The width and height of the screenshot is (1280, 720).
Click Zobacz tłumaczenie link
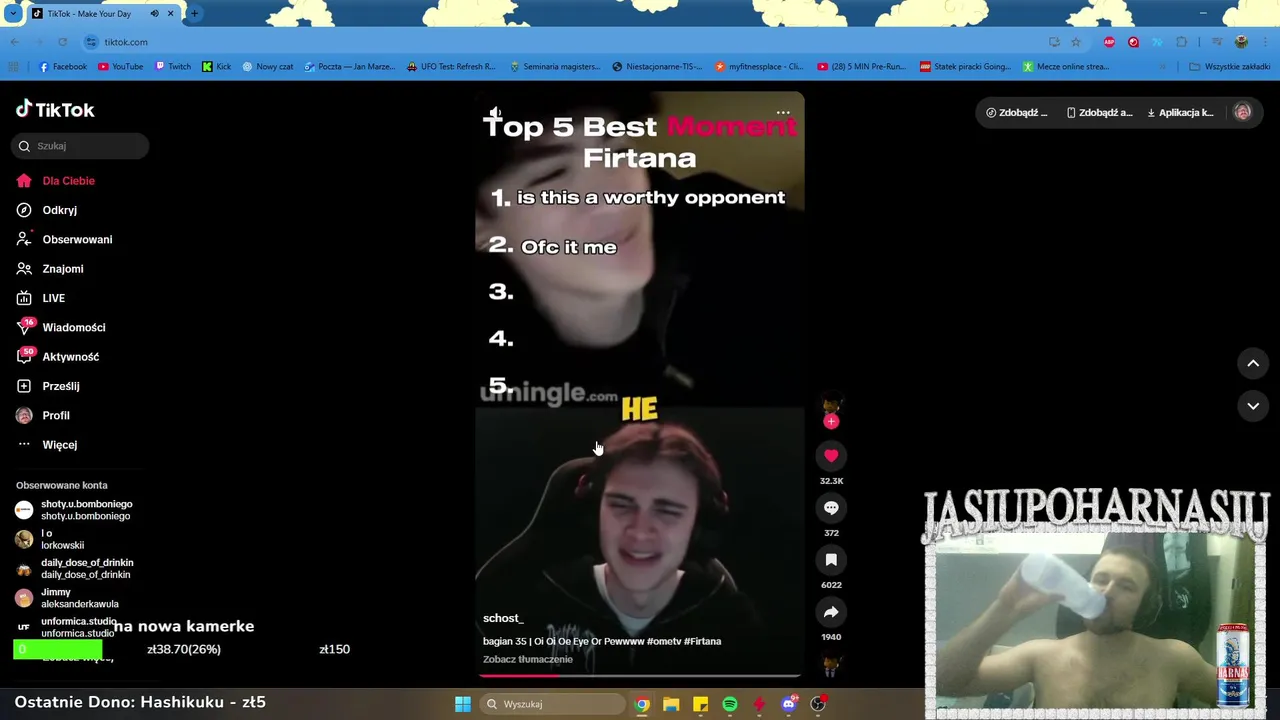(x=528, y=660)
